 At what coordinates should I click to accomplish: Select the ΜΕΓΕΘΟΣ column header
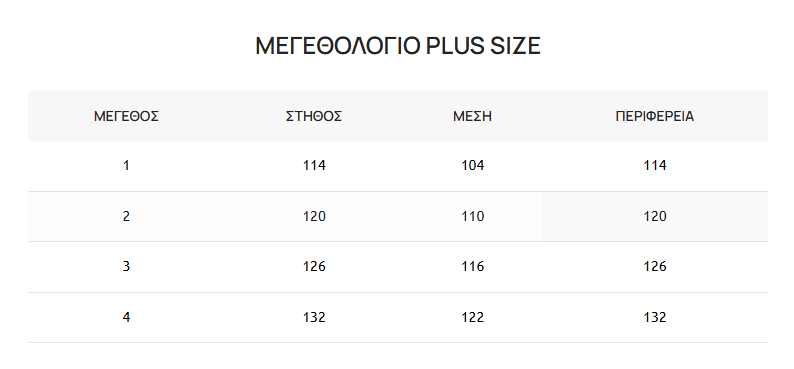pos(127,116)
